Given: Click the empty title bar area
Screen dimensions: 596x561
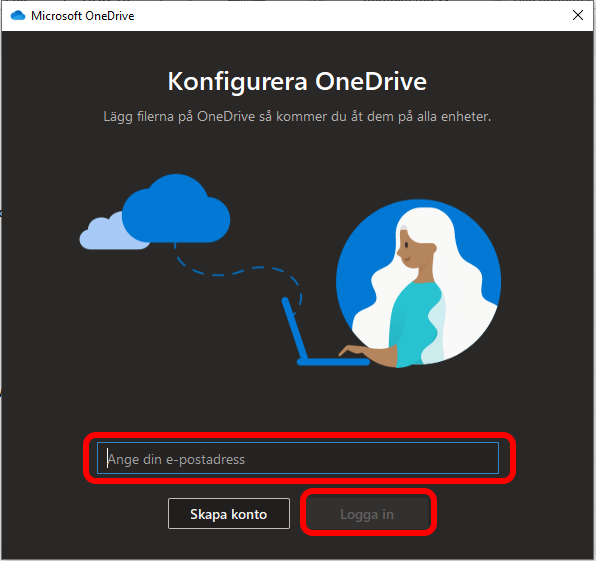Looking at the screenshot, I should point(350,16).
